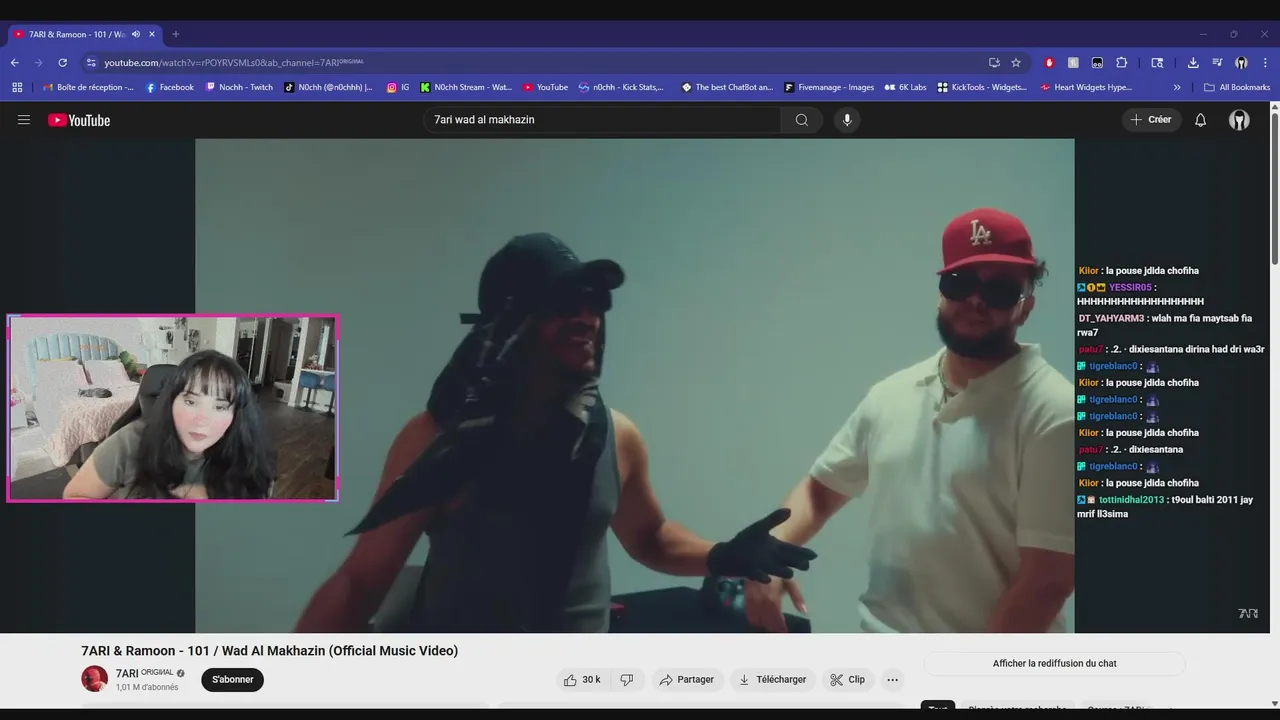Open a new browser tab
Viewport: 1280px width, 720px height.
tap(176, 34)
